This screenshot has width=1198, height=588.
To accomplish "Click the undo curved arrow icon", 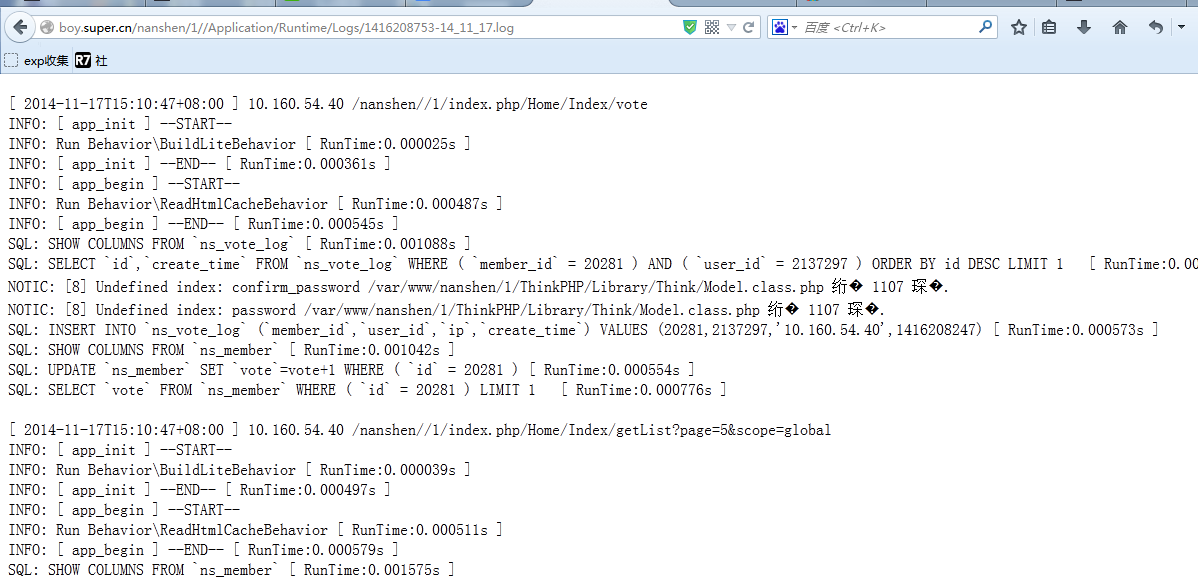I will 1155,27.
